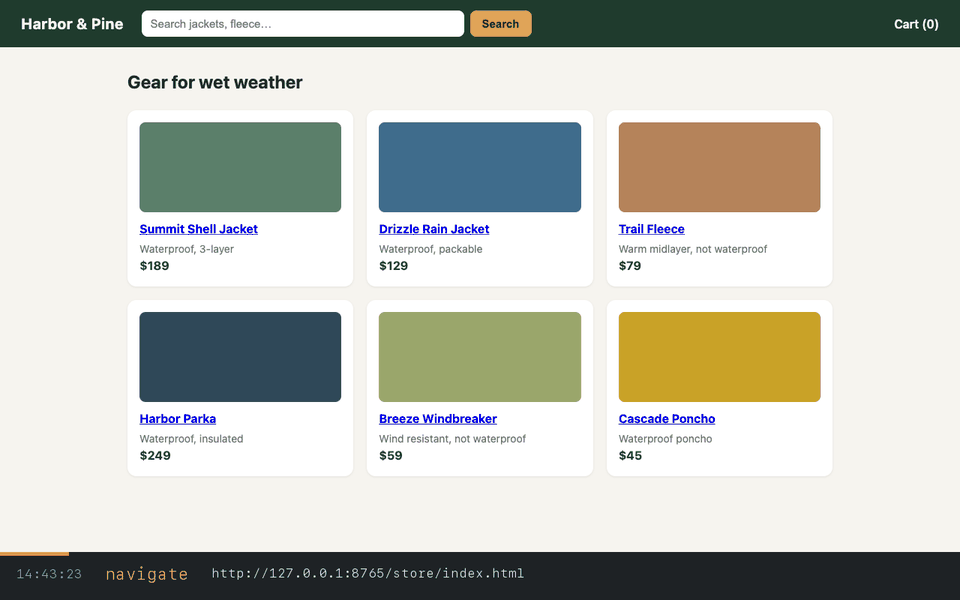This screenshot has height=600, width=960.
Task: Click the $129 price text
Action: pyautogui.click(x=393, y=266)
